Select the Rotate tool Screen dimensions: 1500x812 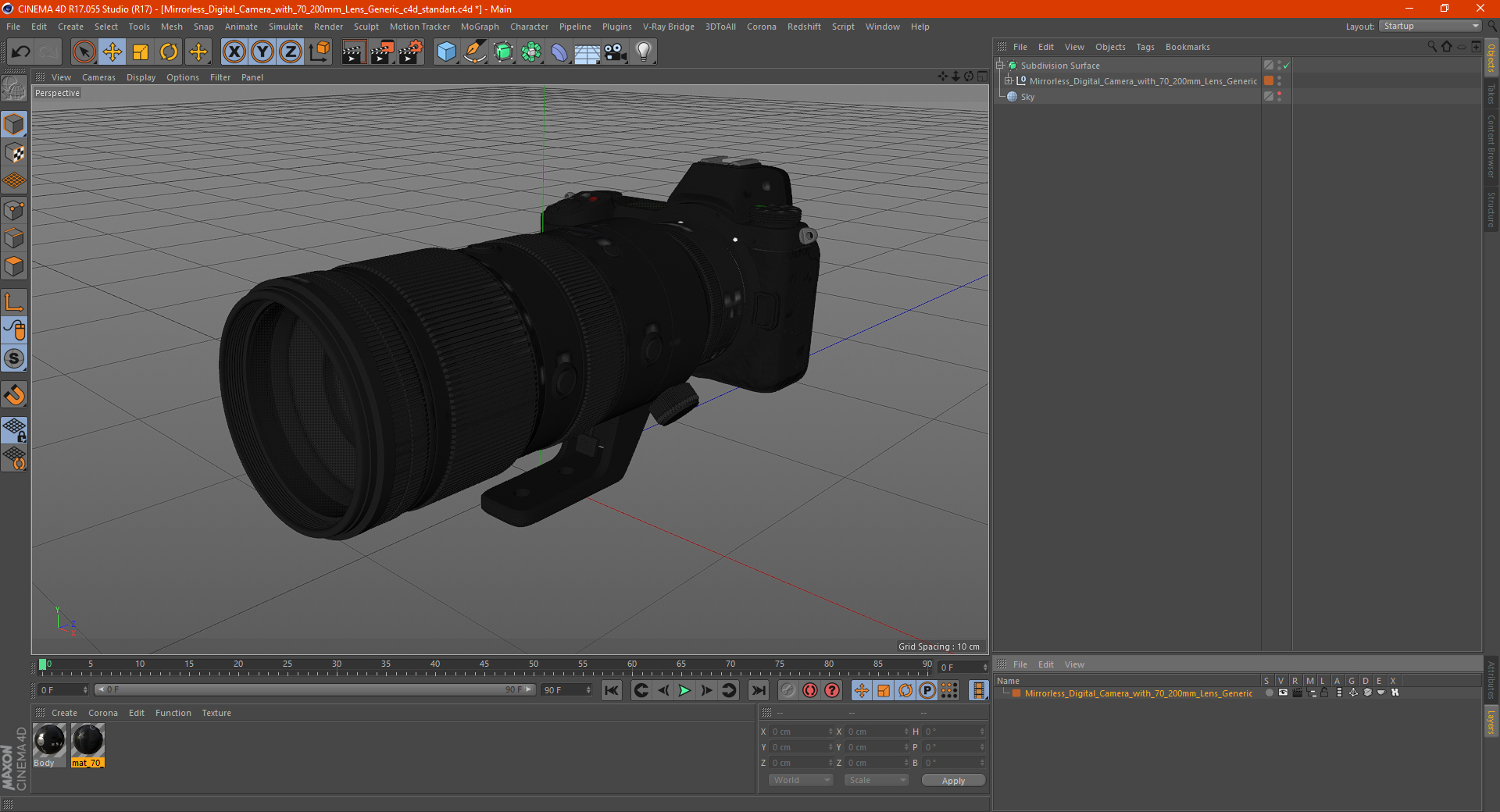[169, 52]
